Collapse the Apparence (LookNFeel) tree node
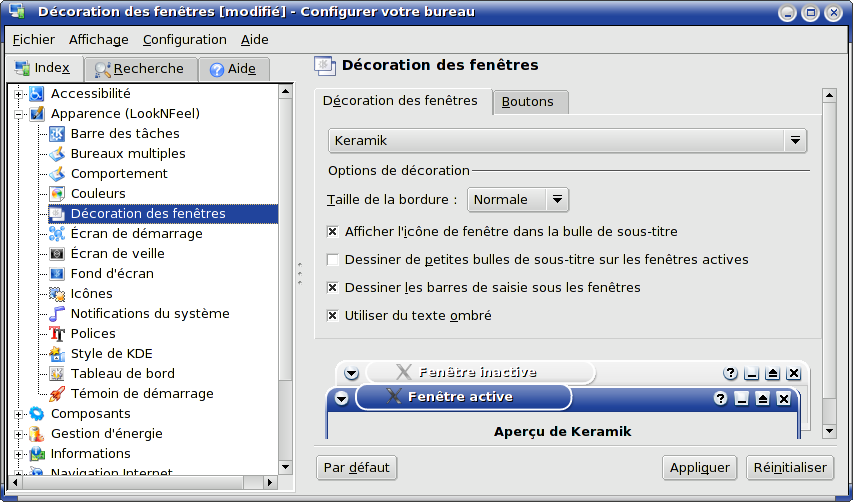 point(18,114)
